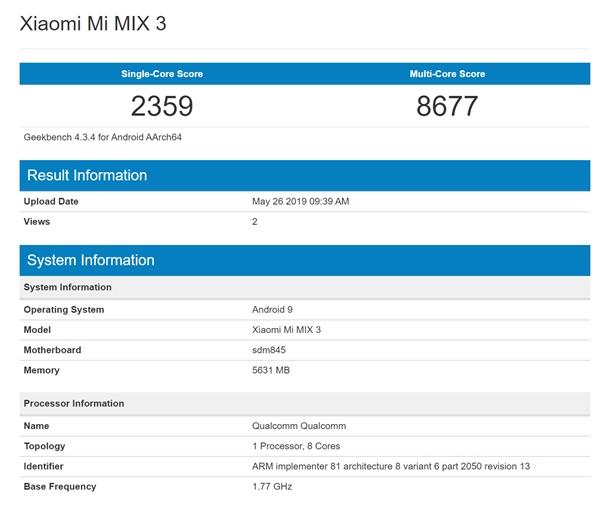Select the Model label
The width and height of the screenshot is (600, 506).
click(x=37, y=330)
